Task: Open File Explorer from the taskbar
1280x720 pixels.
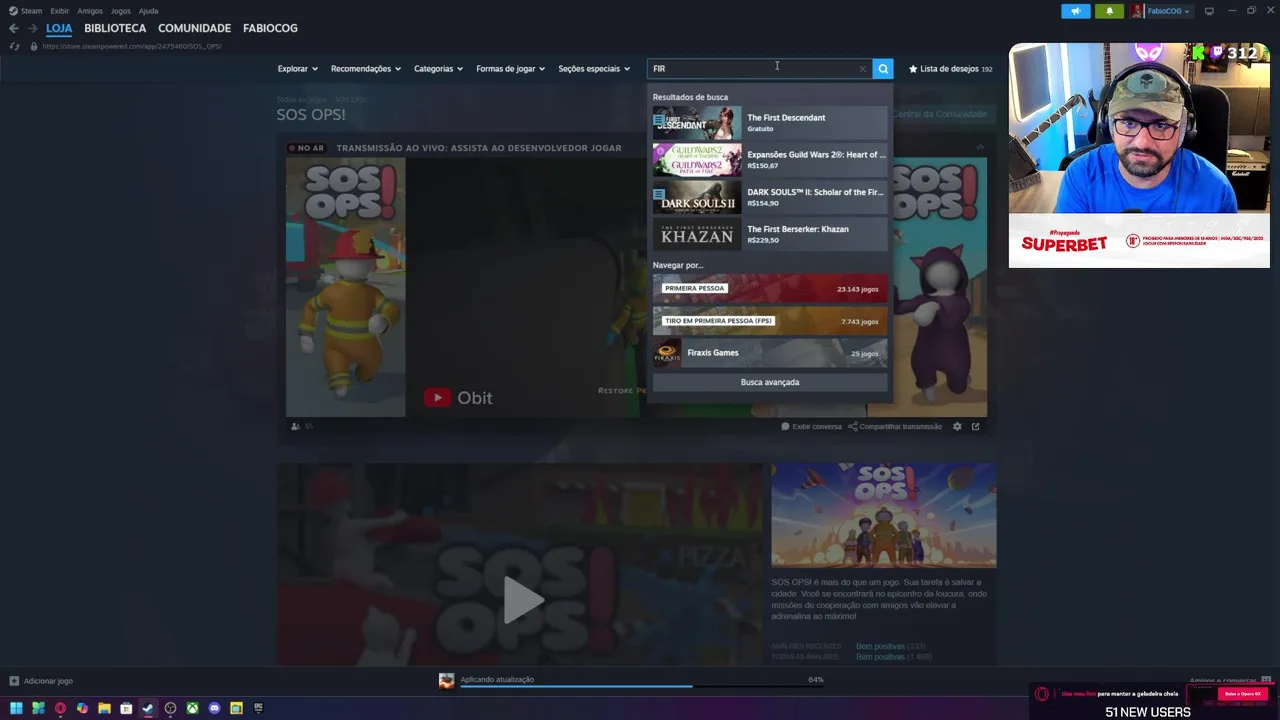Action: coord(104,708)
